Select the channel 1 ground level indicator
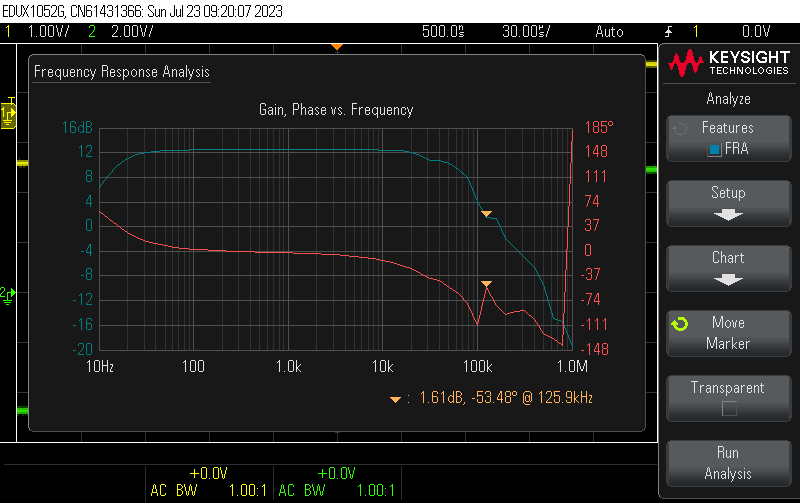Viewport: 800px width, 503px height. [x=8, y=117]
